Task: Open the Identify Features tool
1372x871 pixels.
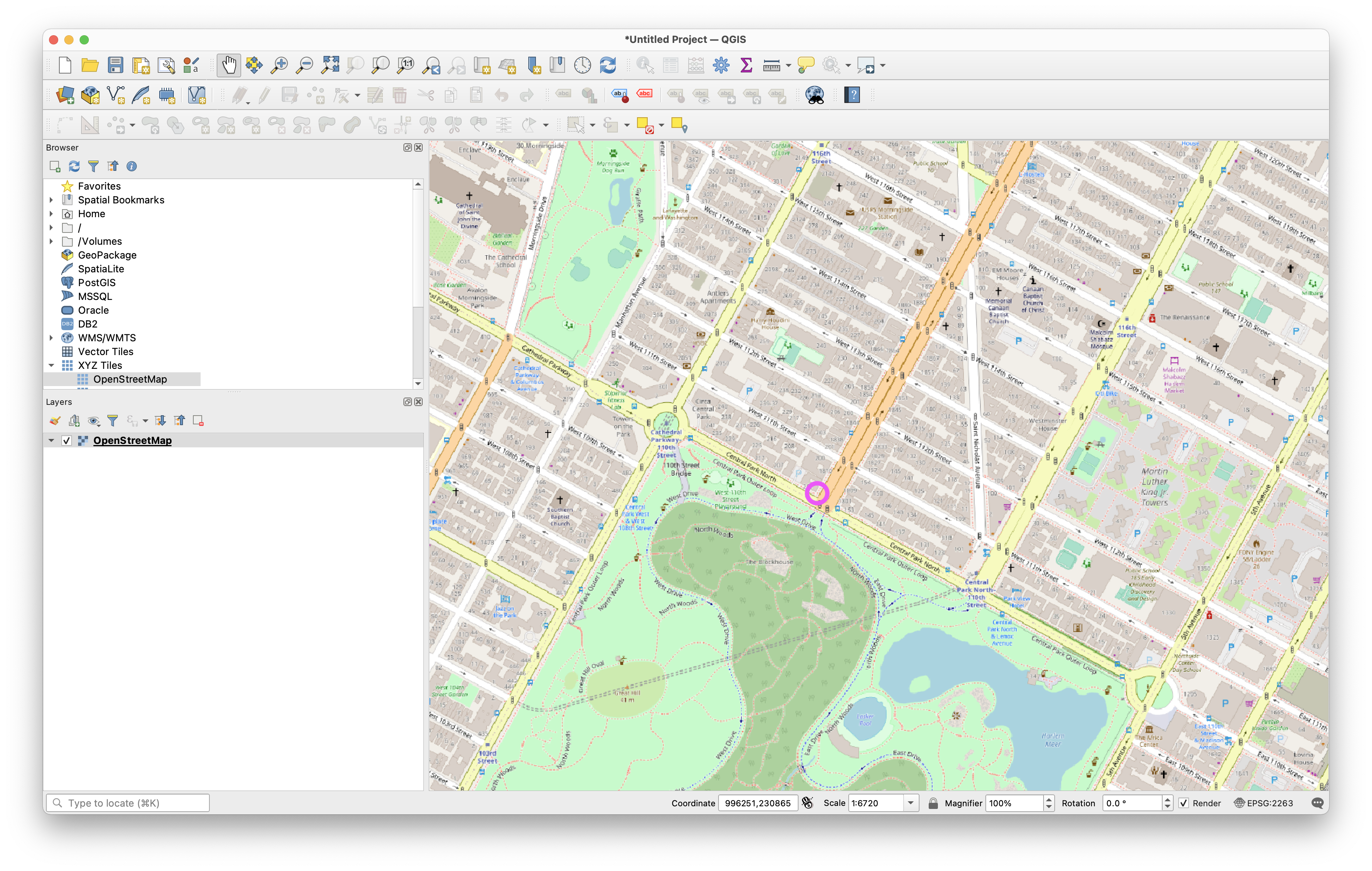Action: coord(645,65)
